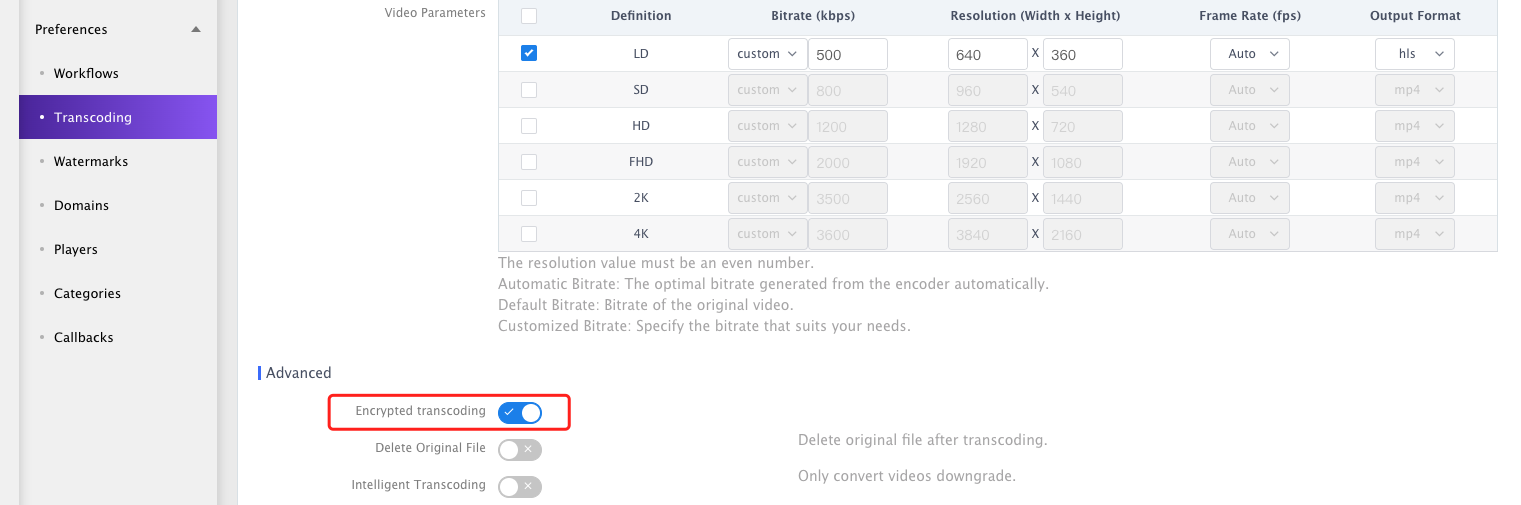1521x505 pixels.
Task: Check the select-all box in table header
Action: [x=529, y=16]
